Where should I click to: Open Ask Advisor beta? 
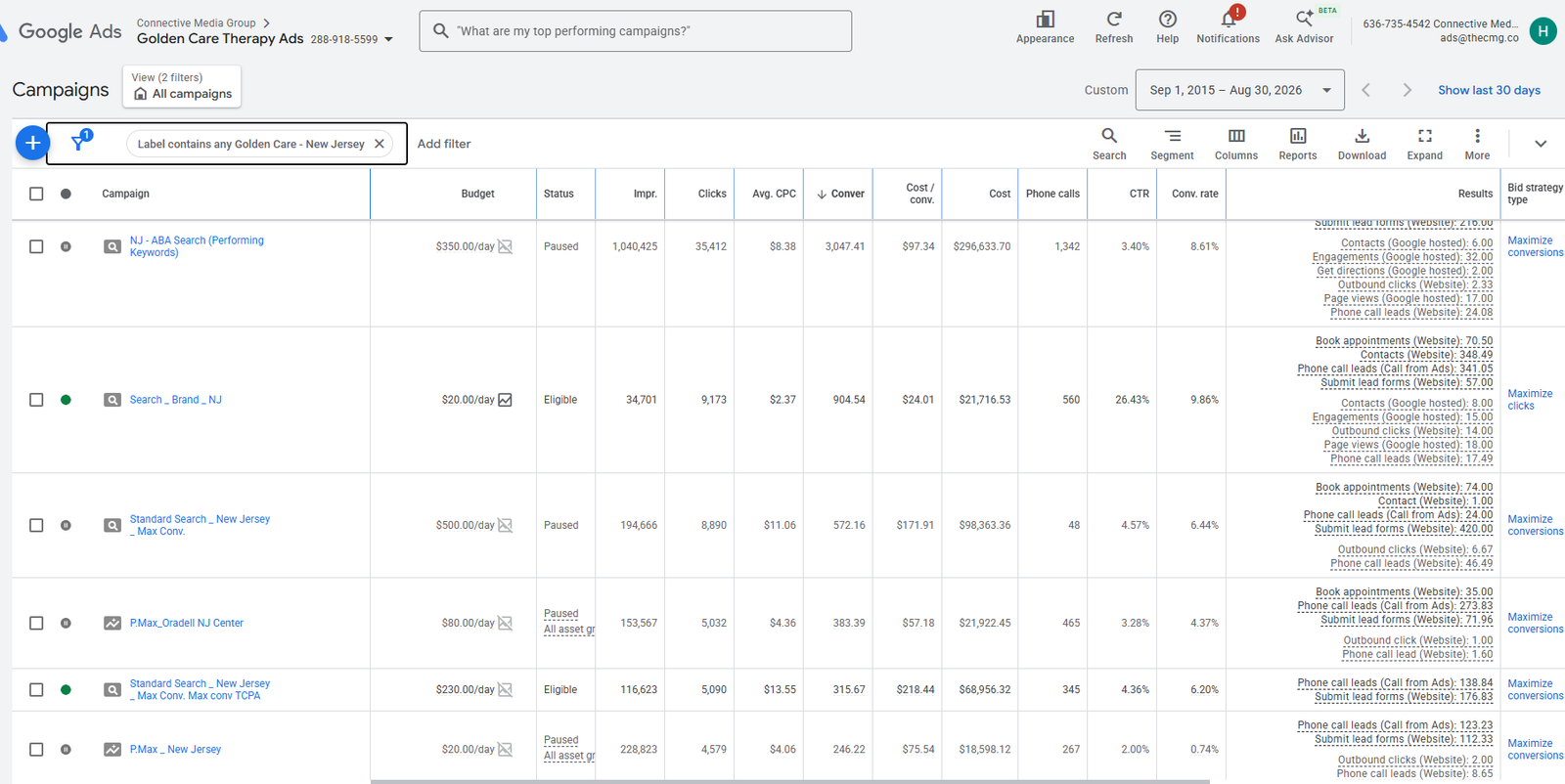point(1304,26)
